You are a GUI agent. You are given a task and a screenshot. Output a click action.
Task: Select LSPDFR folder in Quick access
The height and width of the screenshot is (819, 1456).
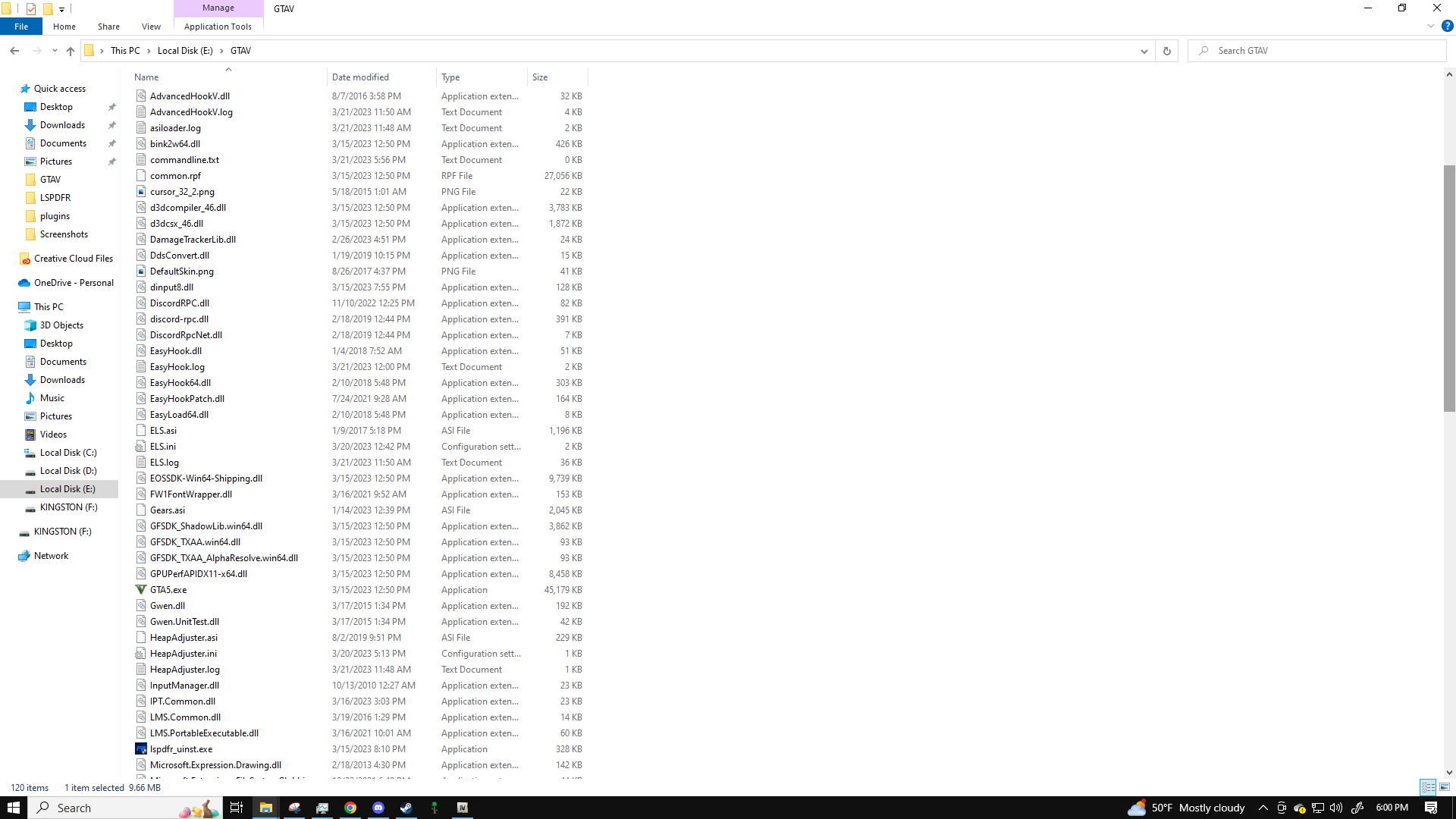coord(55,198)
